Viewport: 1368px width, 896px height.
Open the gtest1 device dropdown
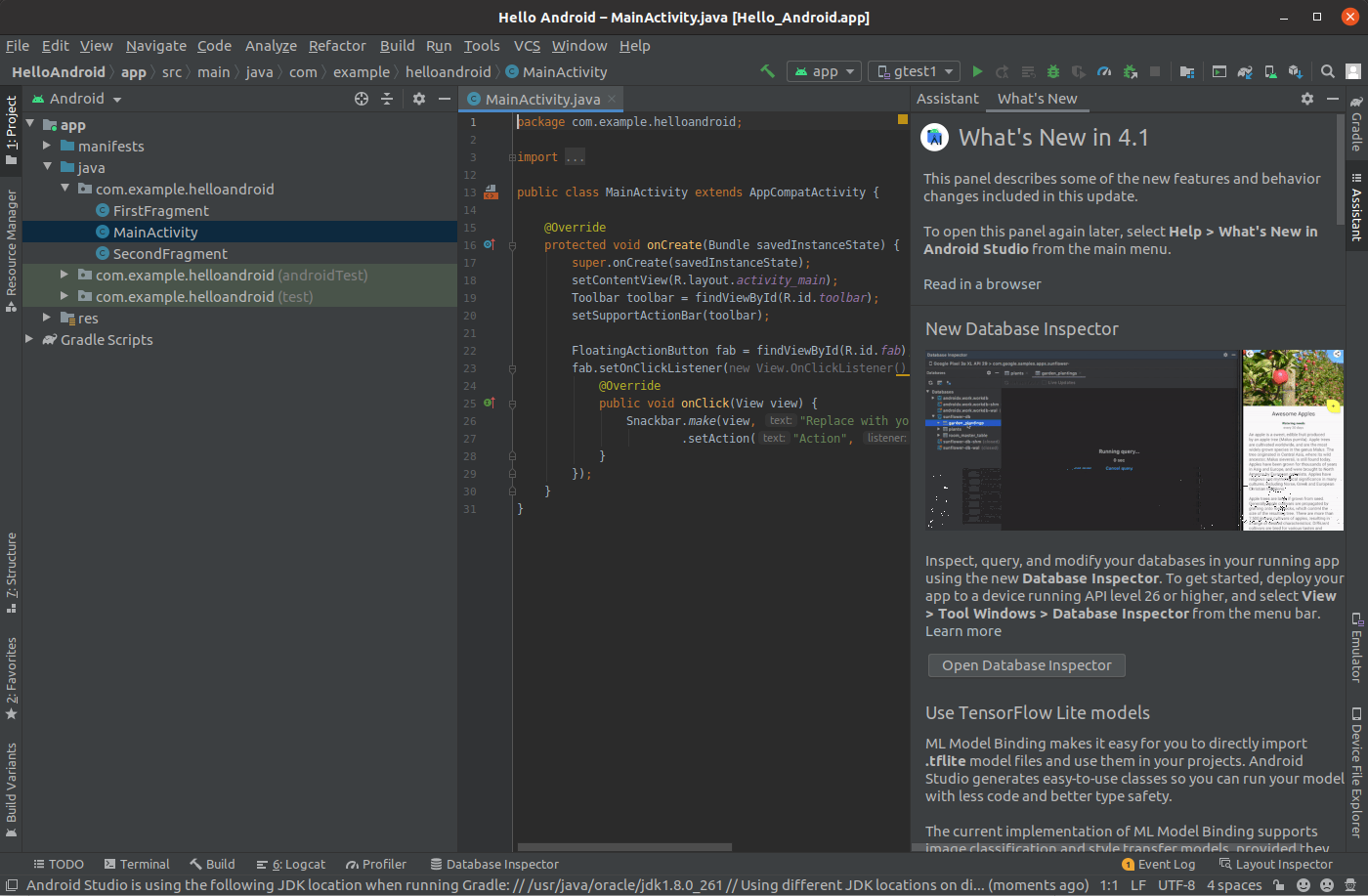(914, 71)
